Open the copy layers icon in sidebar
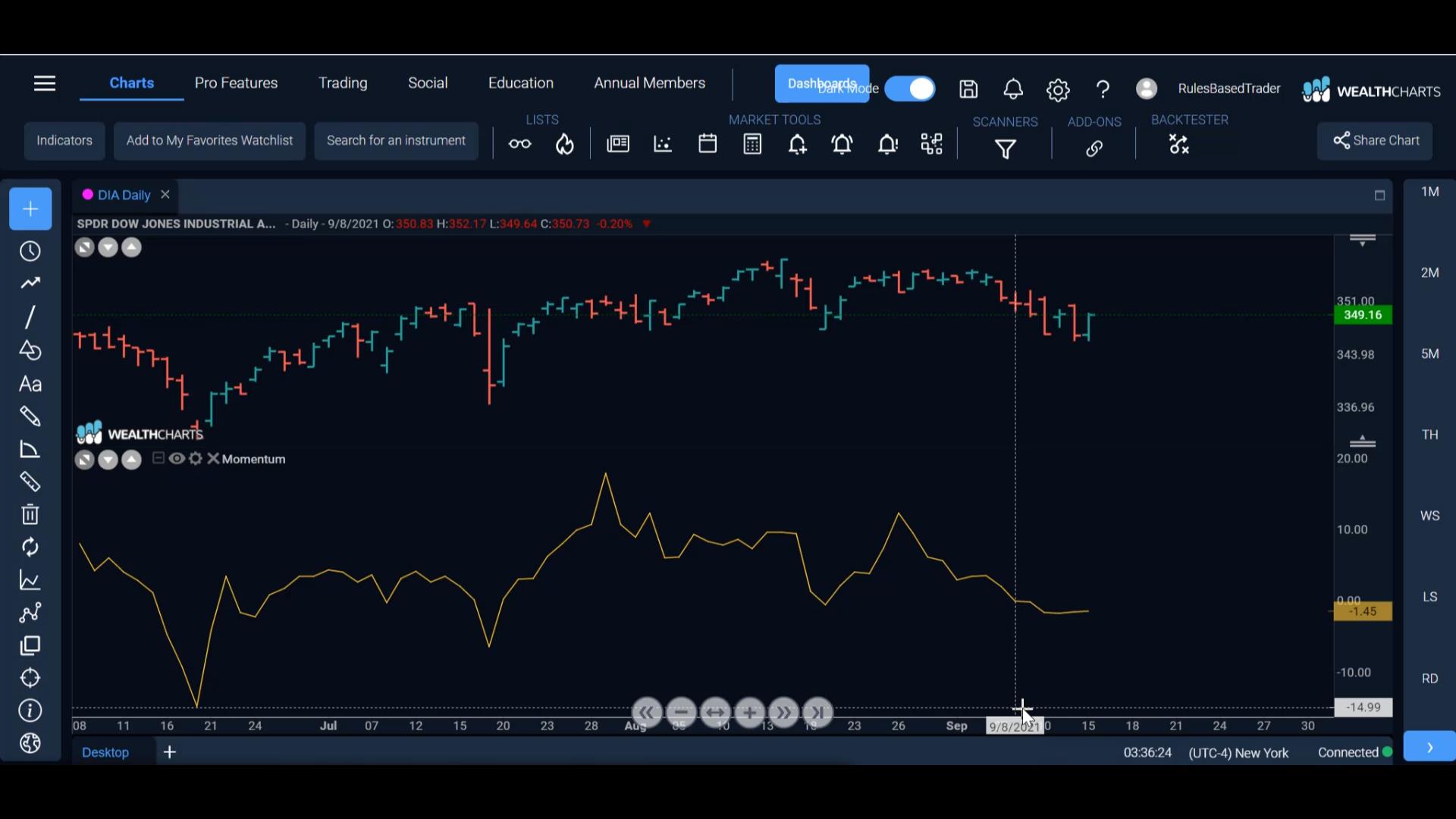 tap(30, 646)
